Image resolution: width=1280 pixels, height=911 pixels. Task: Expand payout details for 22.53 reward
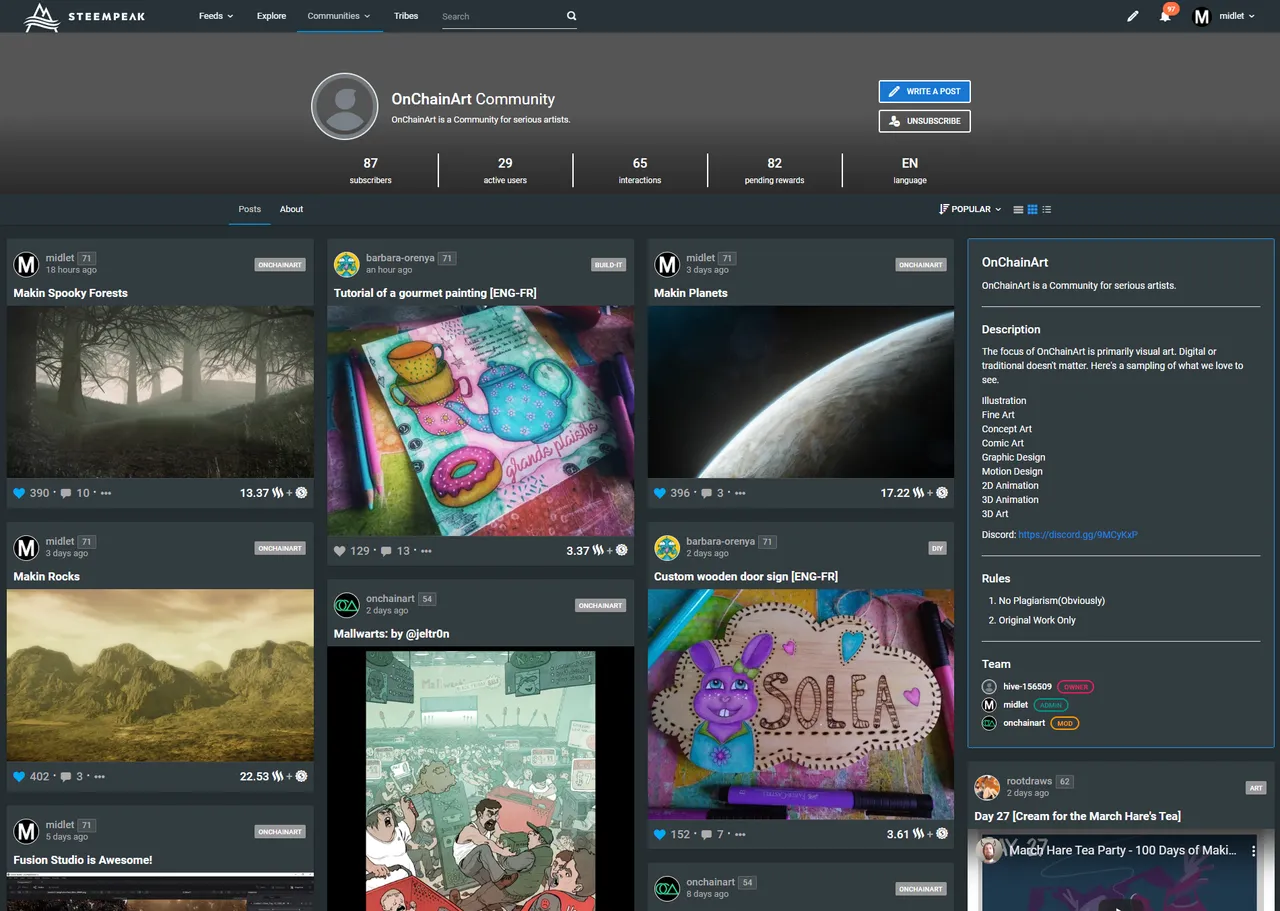(x=273, y=776)
